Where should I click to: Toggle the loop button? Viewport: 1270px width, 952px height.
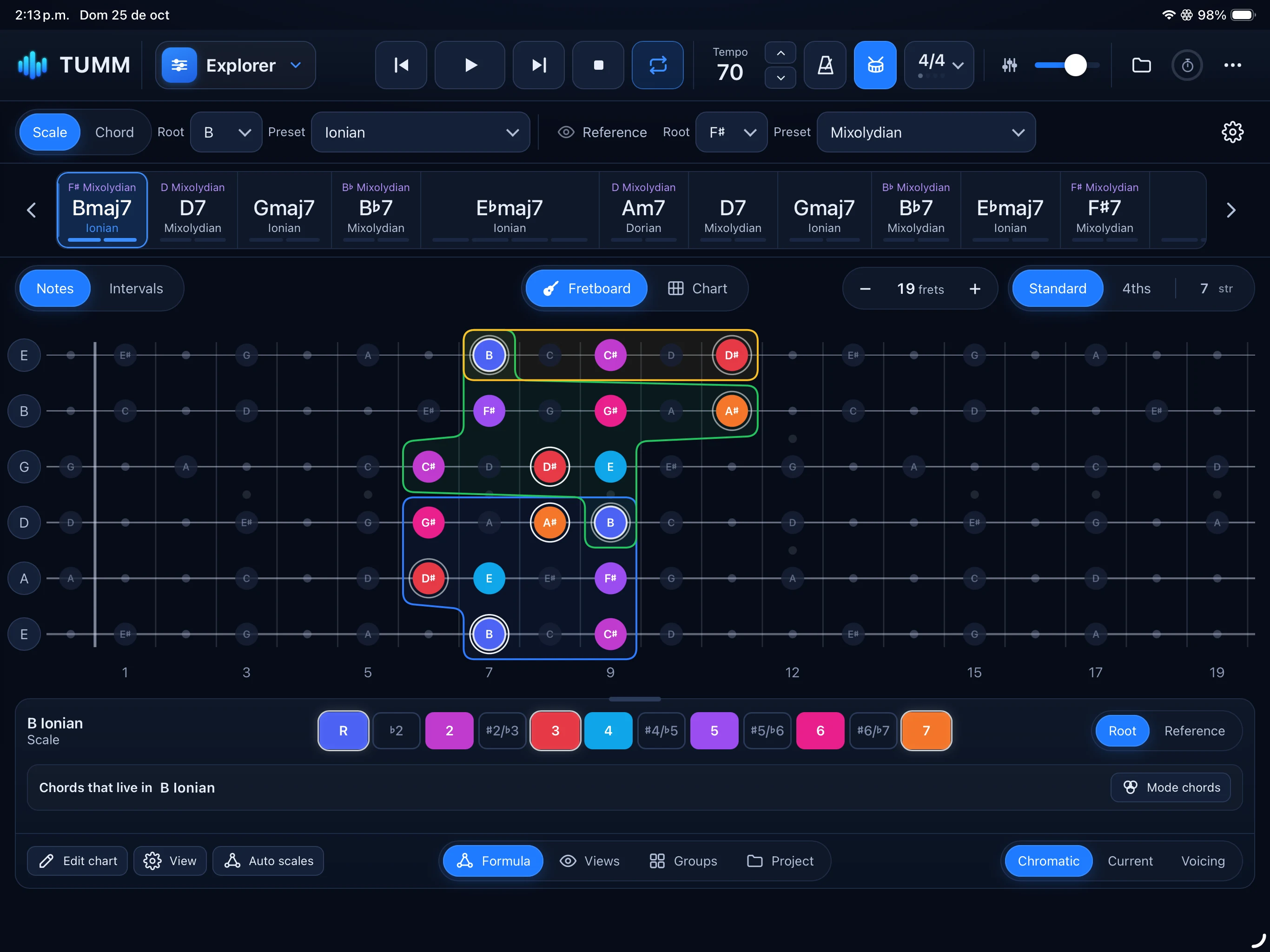click(x=657, y=65)
